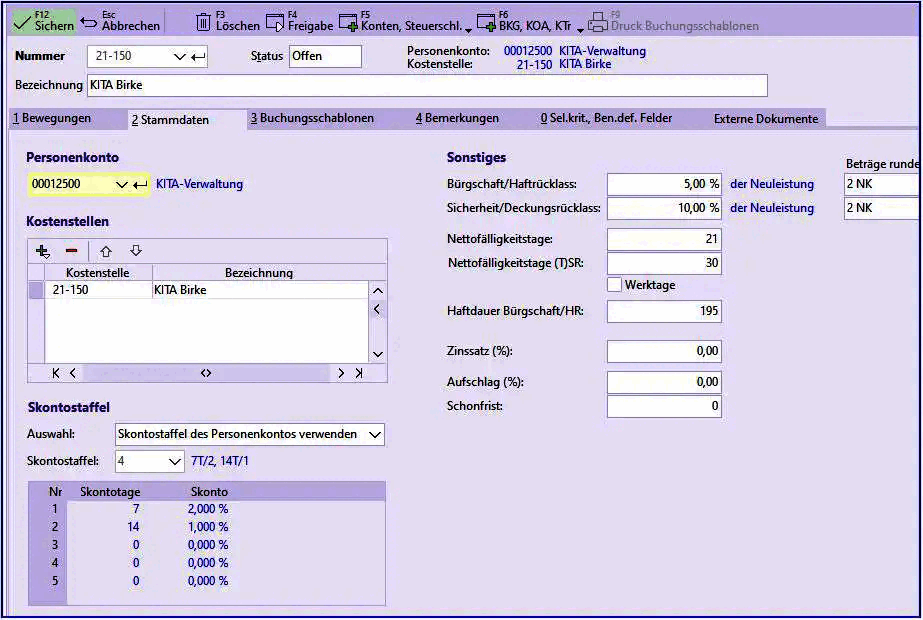Screen dimensions: 923x620
Task: Go to next record in Kostenstellen navigator
Action: 341,373
